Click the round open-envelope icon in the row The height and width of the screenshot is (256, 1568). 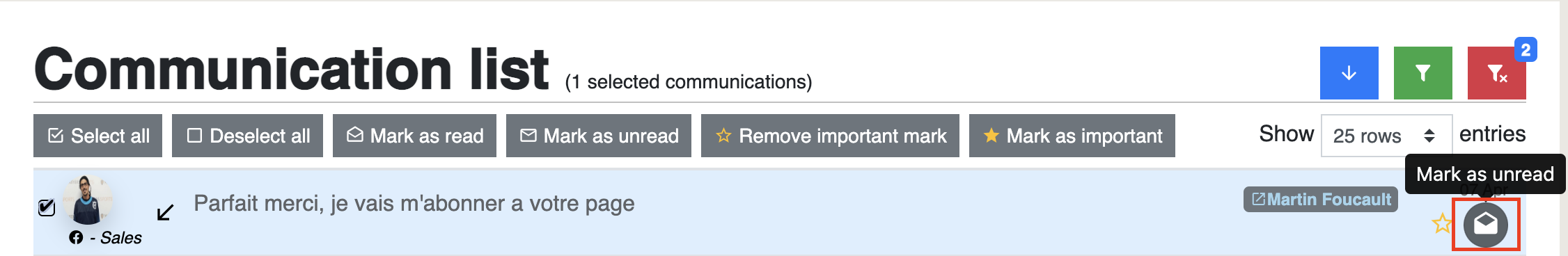1486,225
